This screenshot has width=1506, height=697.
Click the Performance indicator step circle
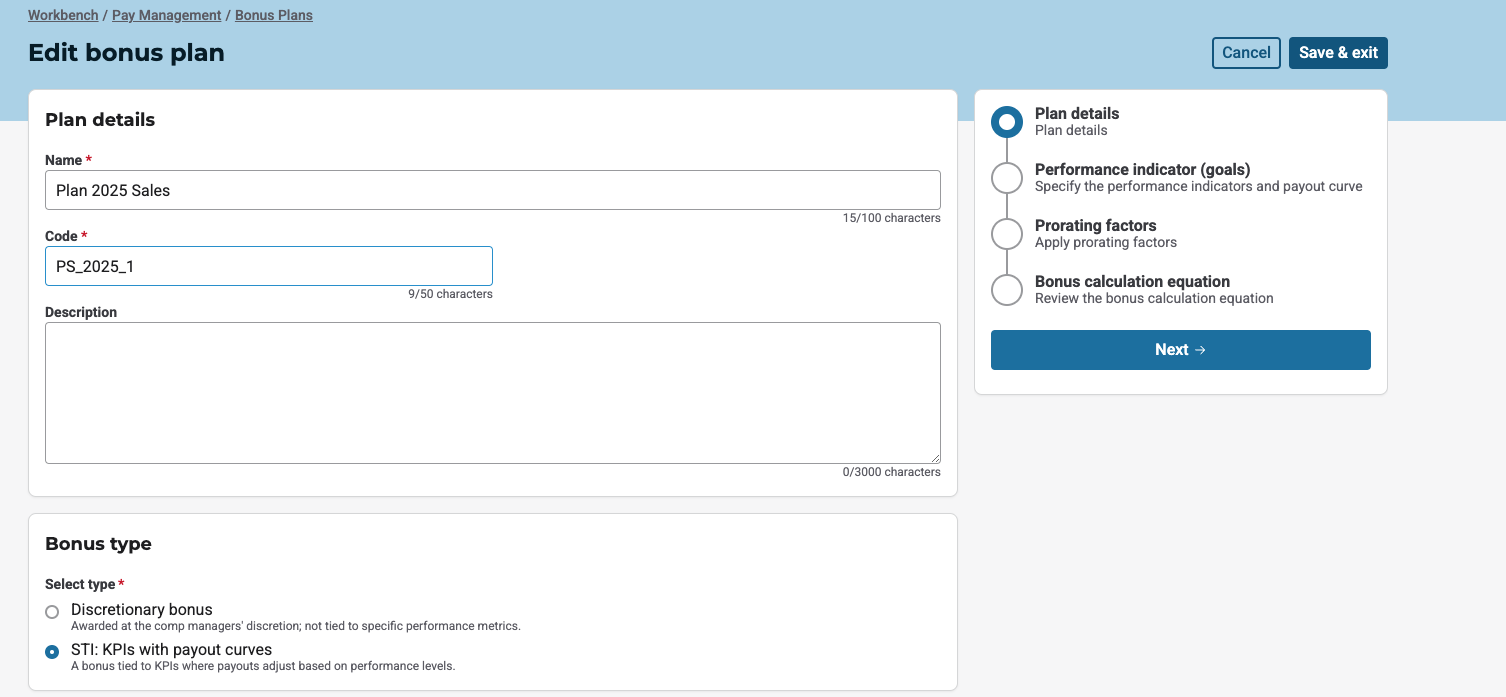coord(1006,178)
